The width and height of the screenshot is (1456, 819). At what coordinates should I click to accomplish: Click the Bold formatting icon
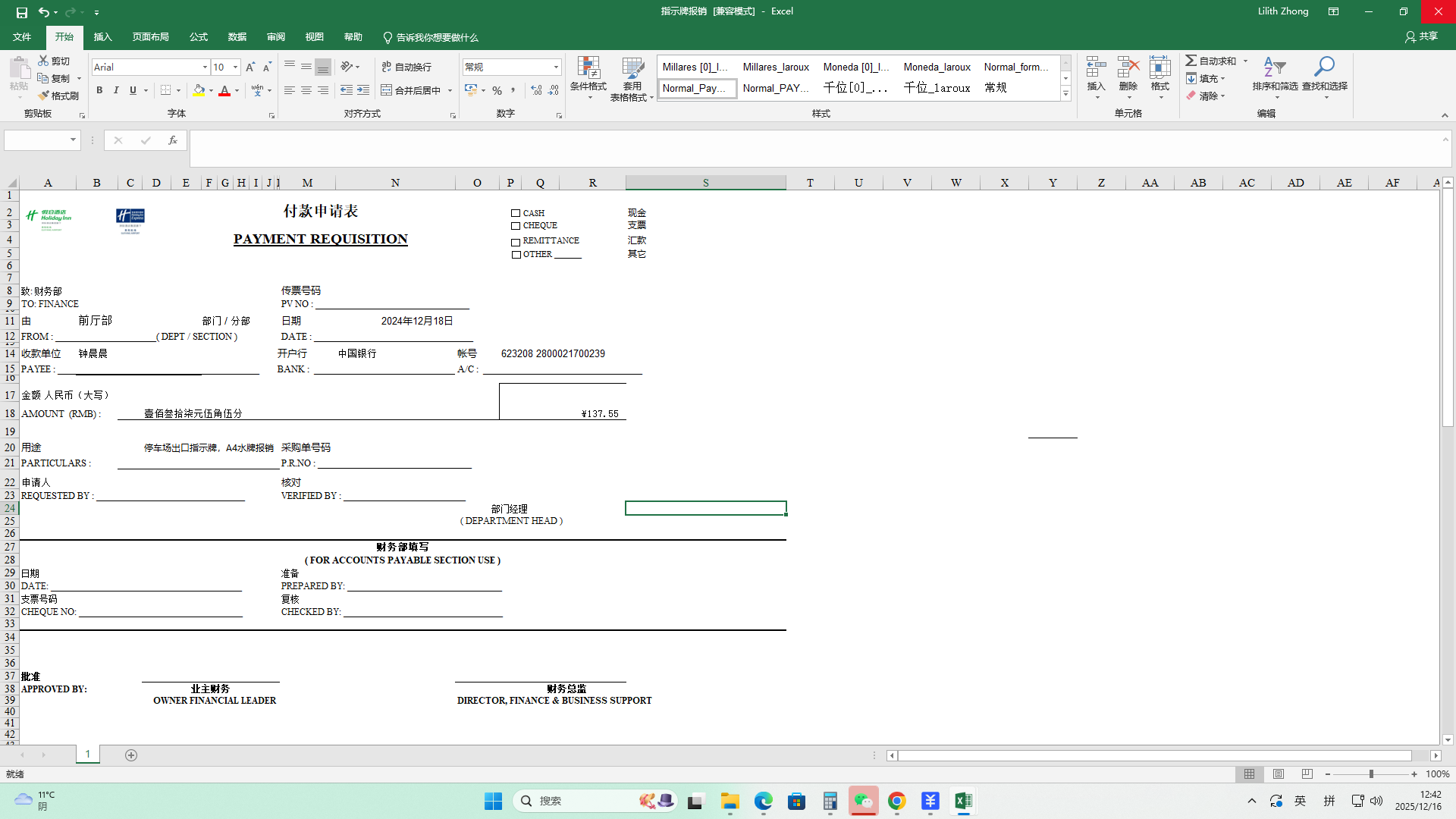99,90
